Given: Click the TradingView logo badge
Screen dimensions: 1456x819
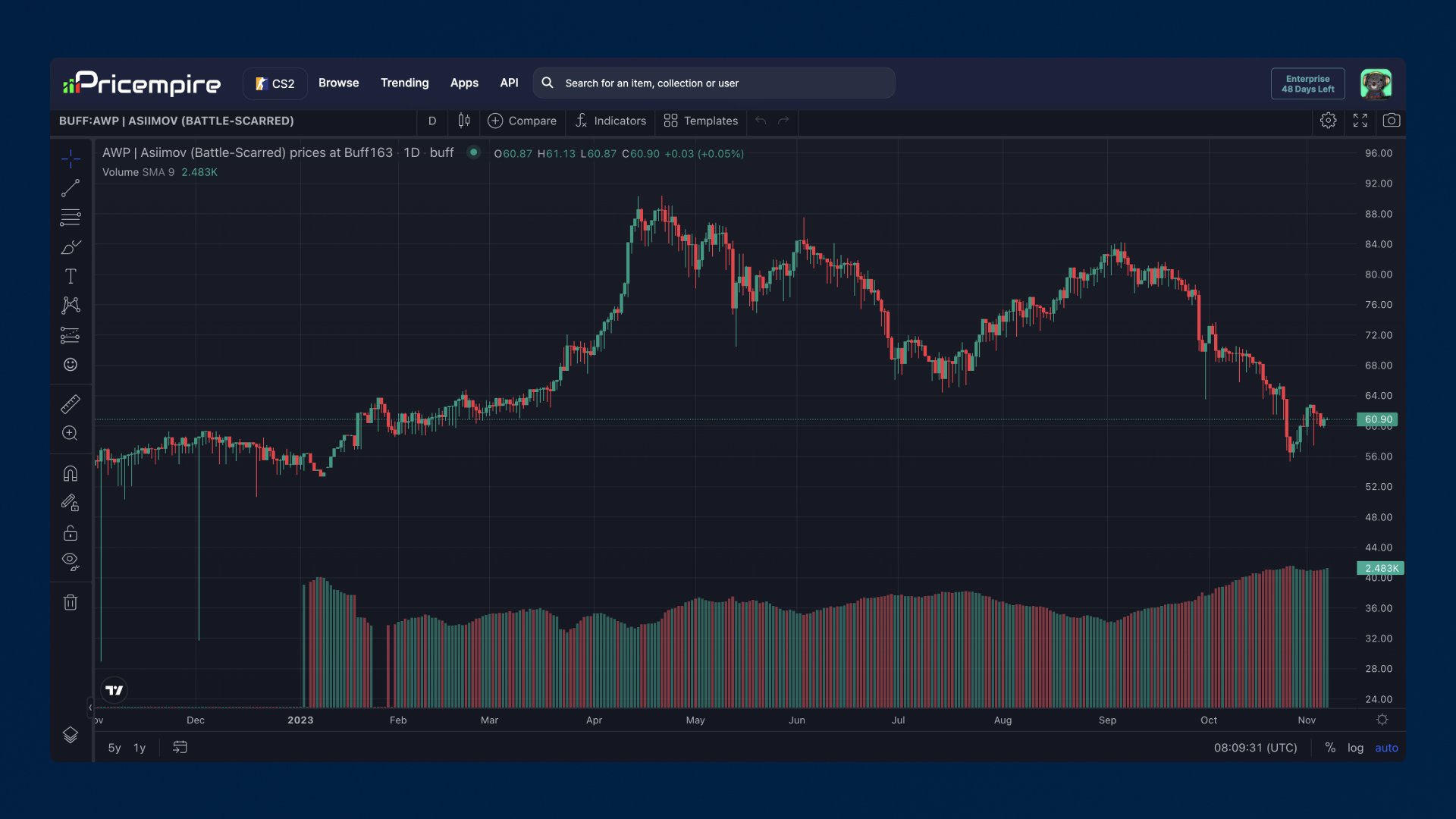Looking at the screenshot, I should (x=115, y=690).
